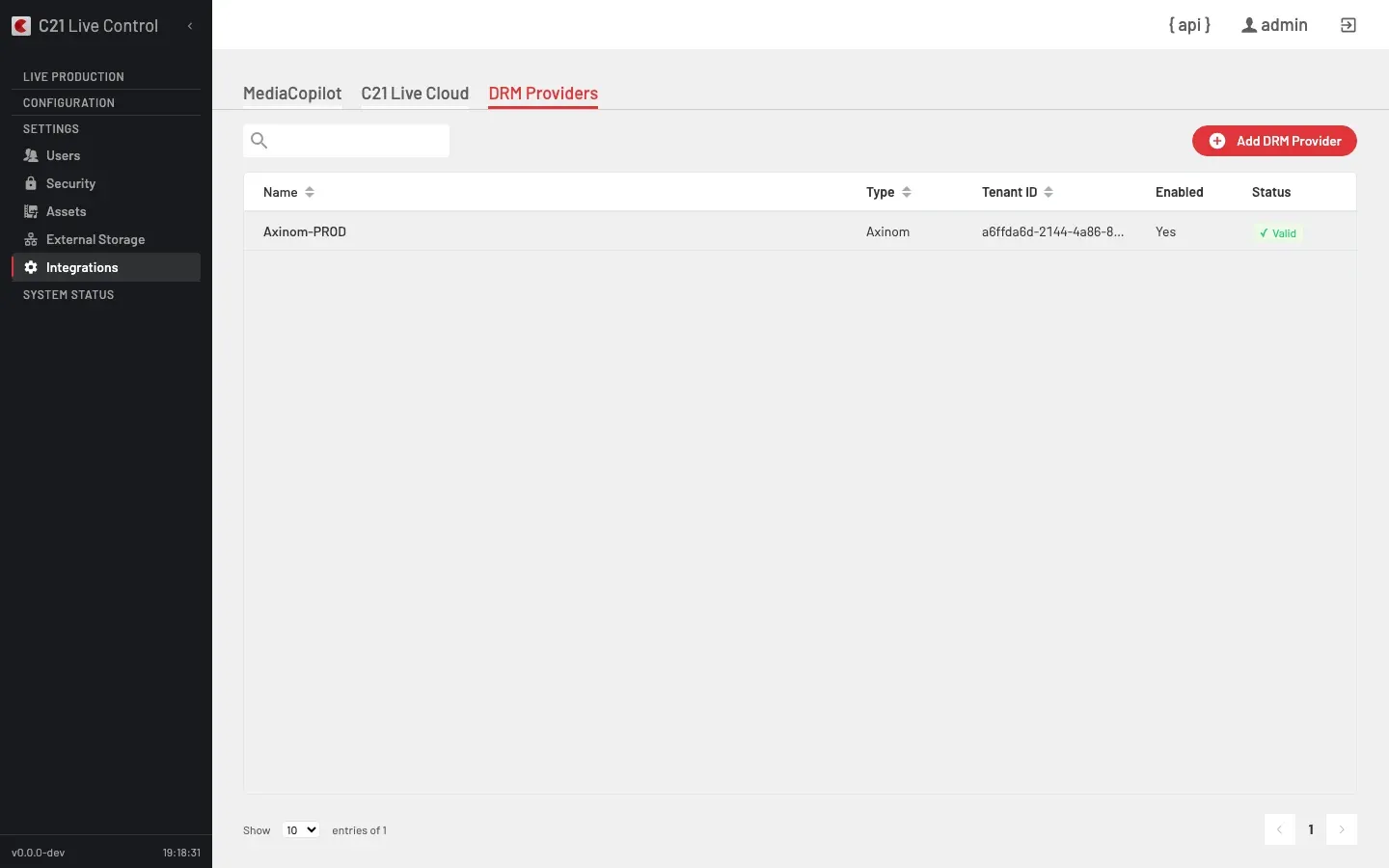Switch to the C21 Live Cloud tab
Screen dimensions: 1389x868
tap(415, 94)
